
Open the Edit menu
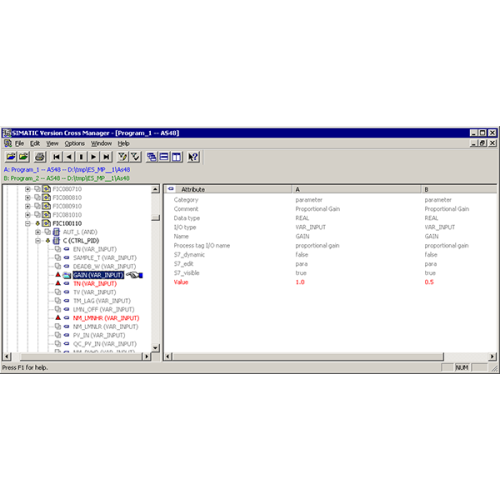click(35, 143)
